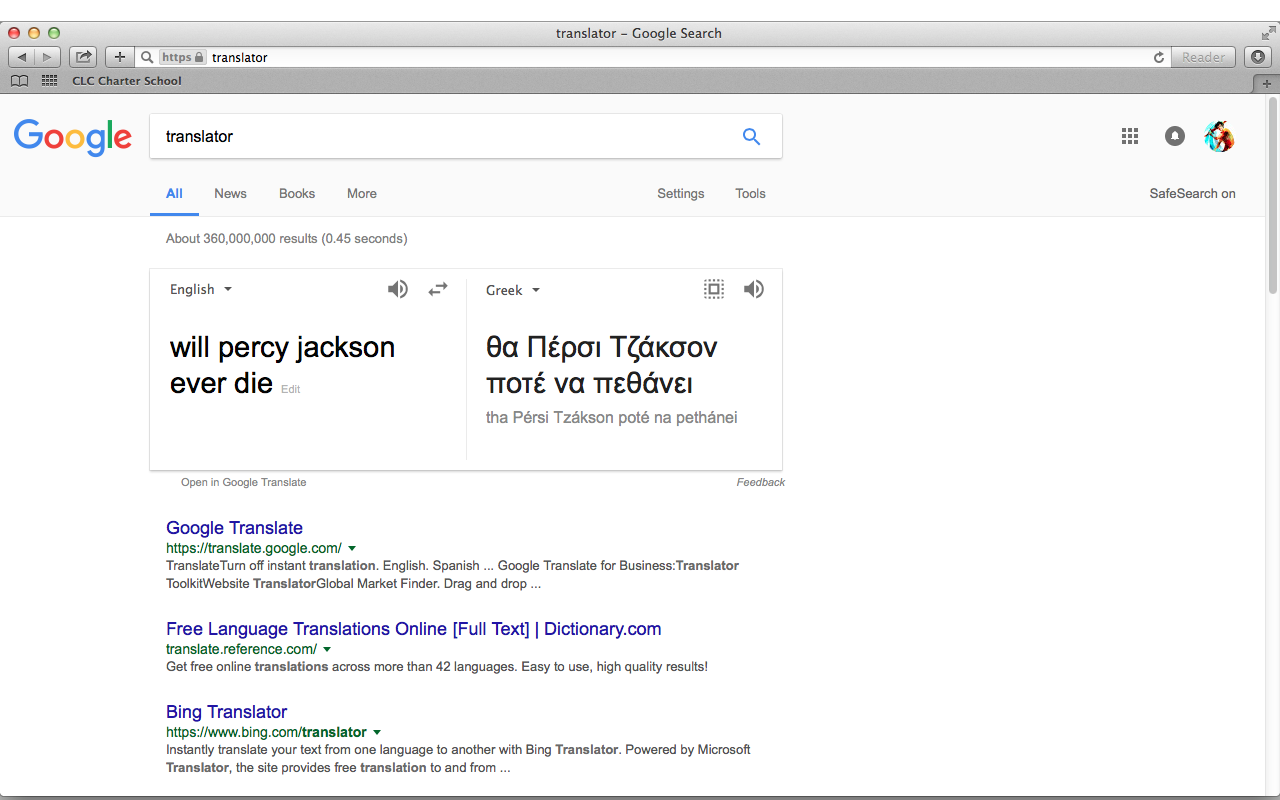
Task: Click the blue search magnifier icon
Action: pos(751,137)
